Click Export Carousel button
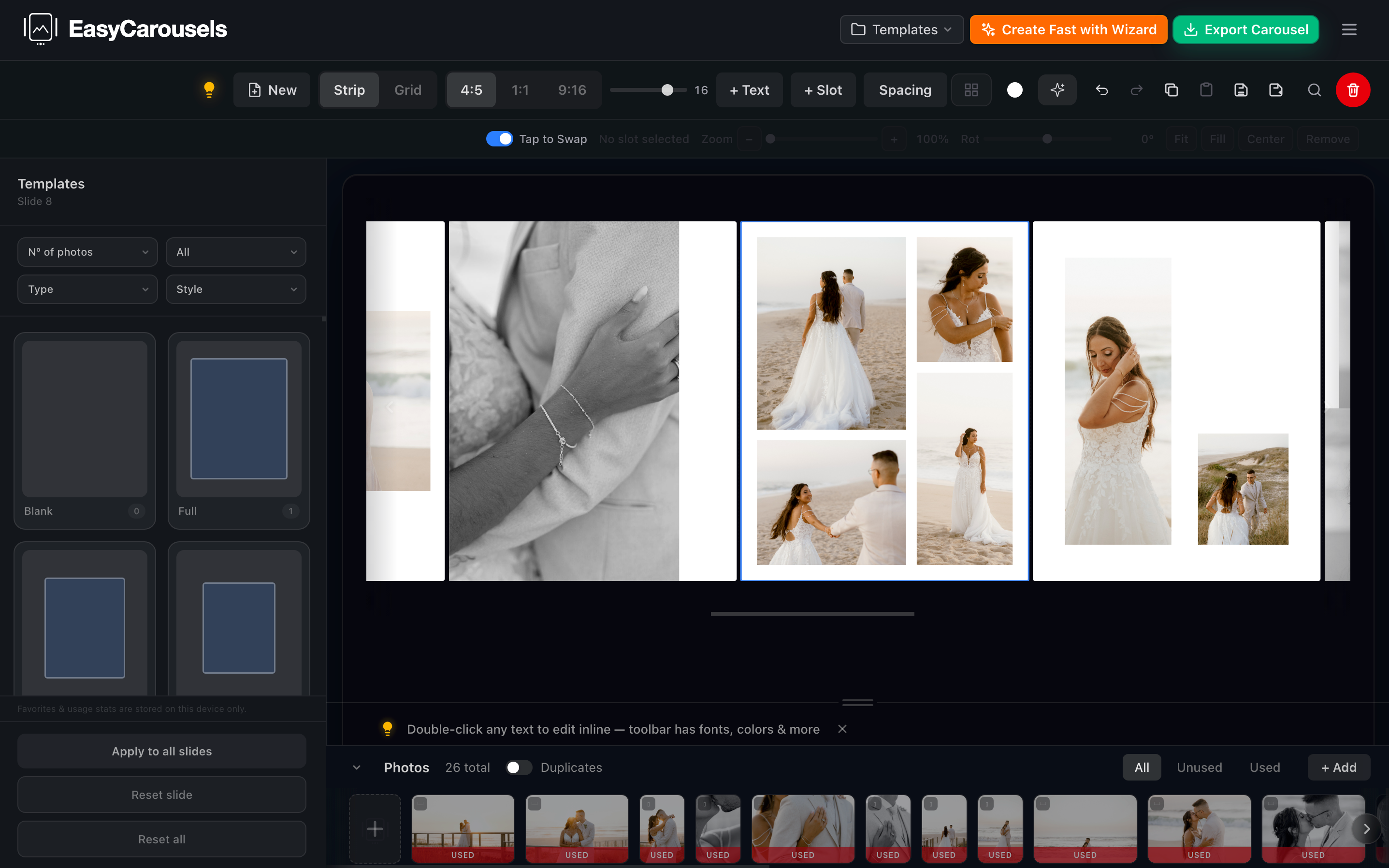 click(x=1245, y=29)
